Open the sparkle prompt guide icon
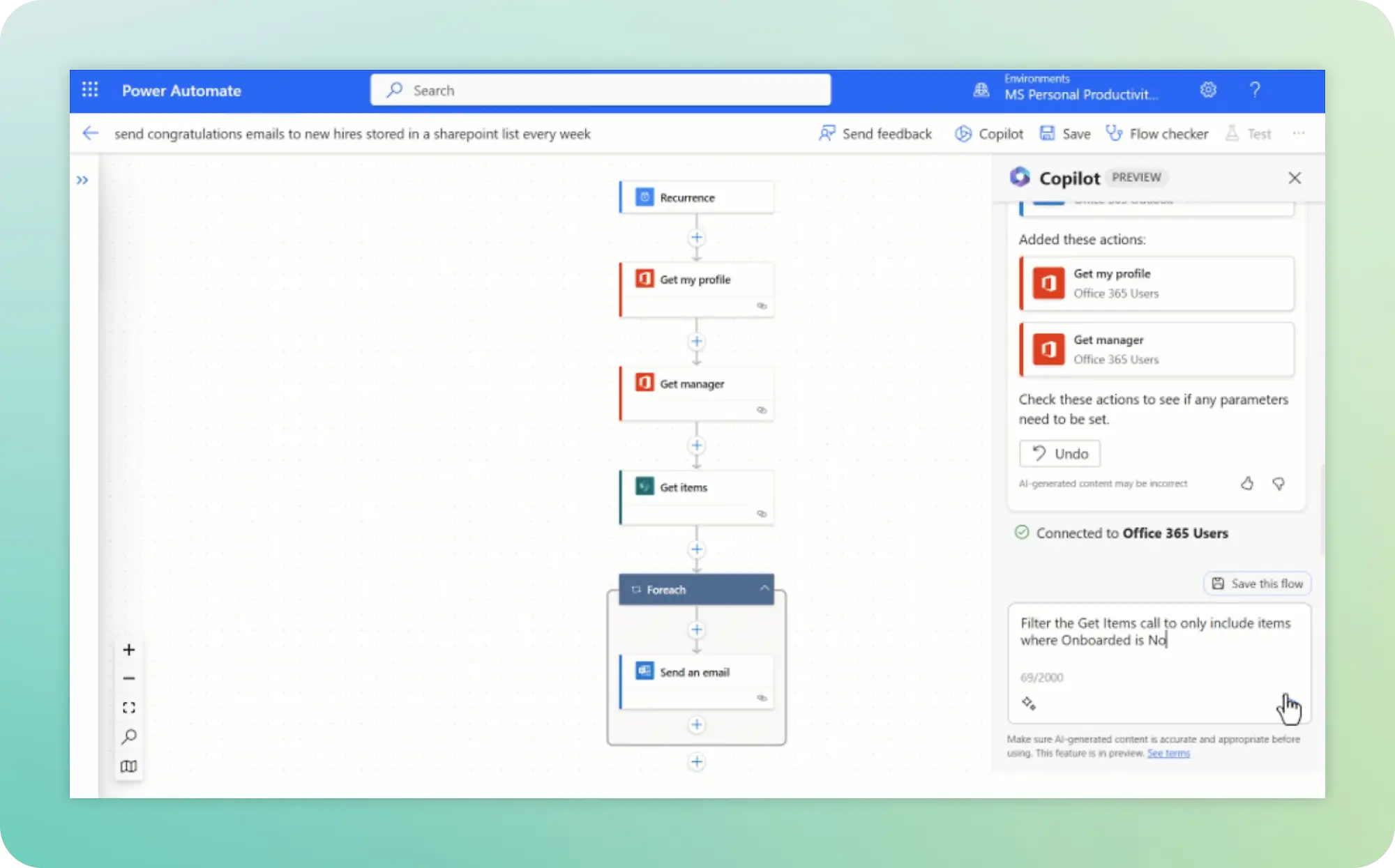 click(1029, 703)
